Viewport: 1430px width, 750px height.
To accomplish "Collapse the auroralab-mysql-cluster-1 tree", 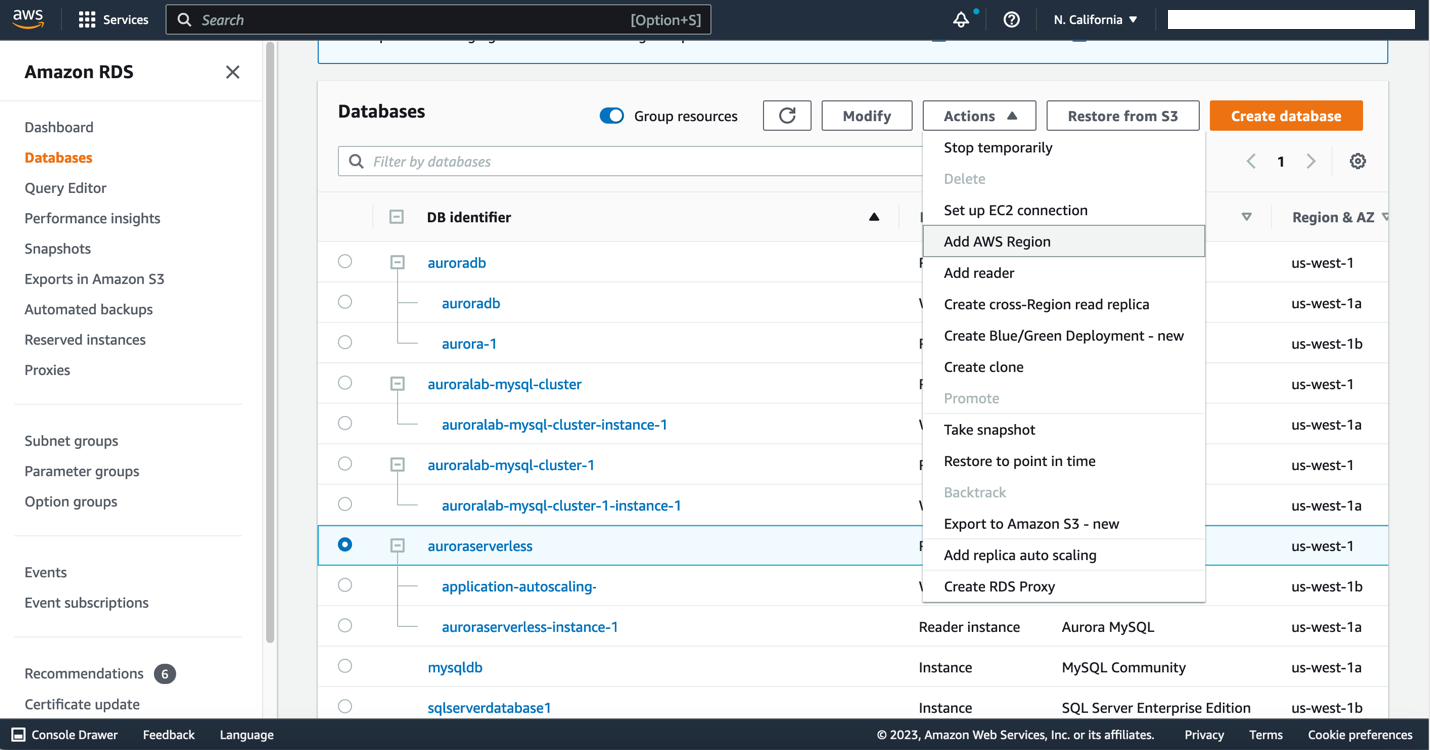I will pos(397,464).
